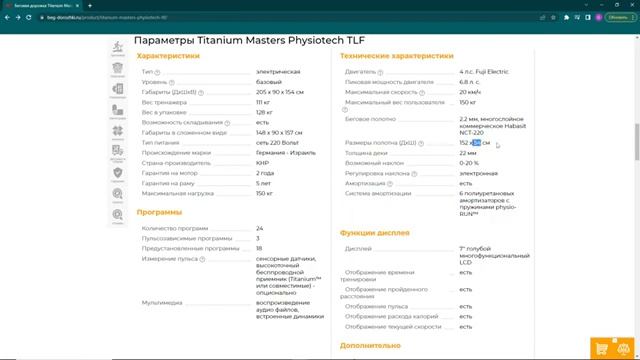Click the Количество программ value 24

[260, 229]
